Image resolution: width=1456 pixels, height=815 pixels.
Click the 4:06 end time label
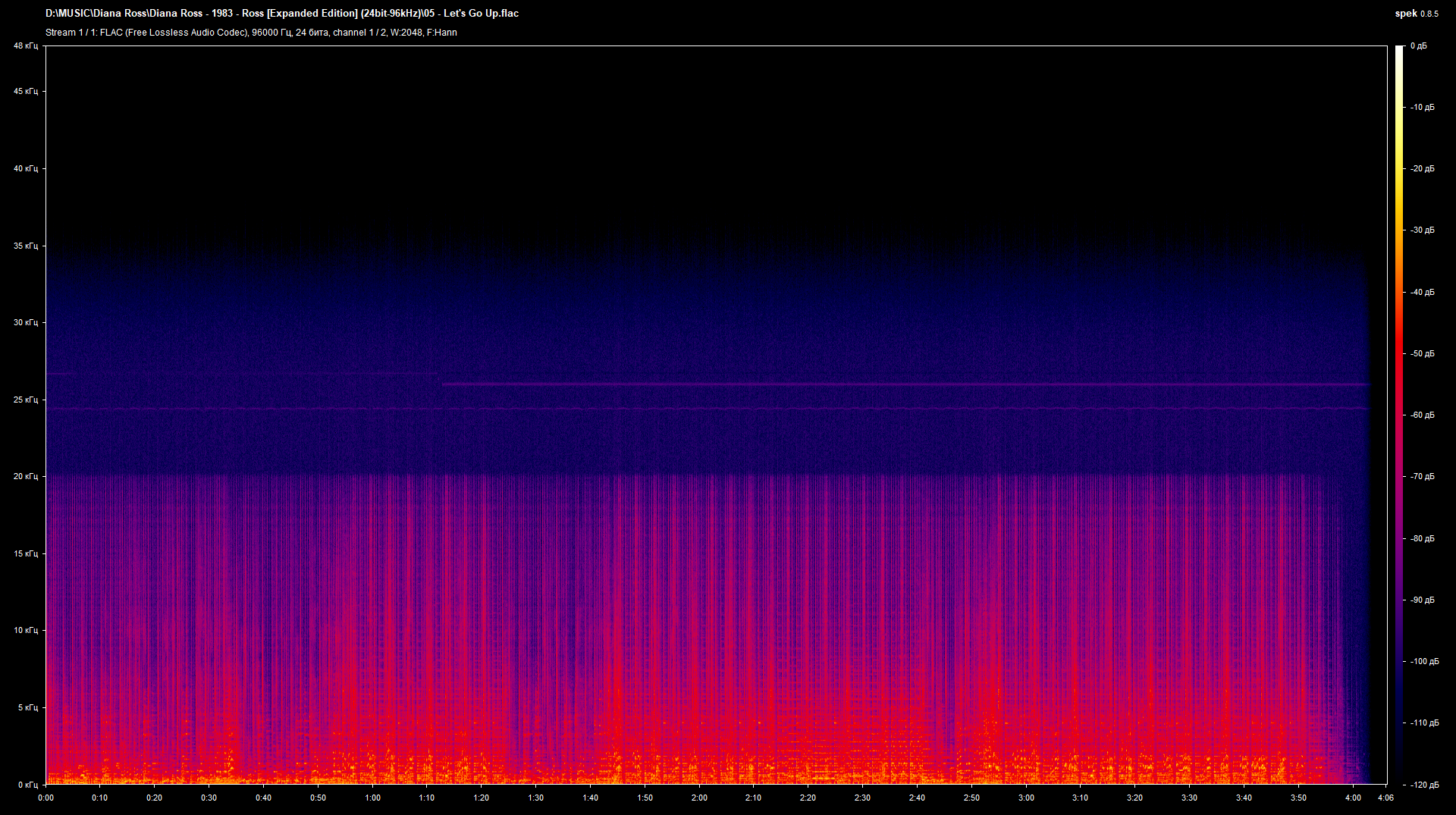1385,798
